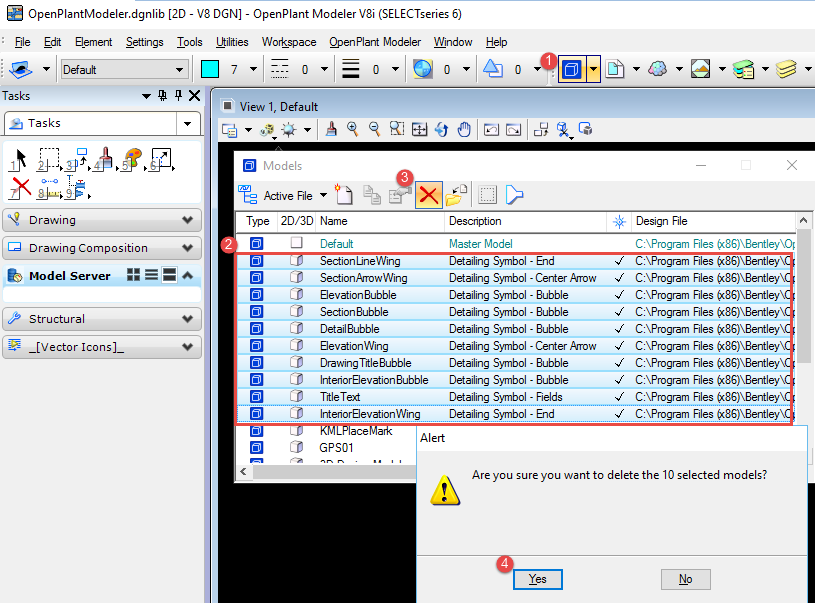Open the File menu
The image size is (815, 603).
pos(22,42)
